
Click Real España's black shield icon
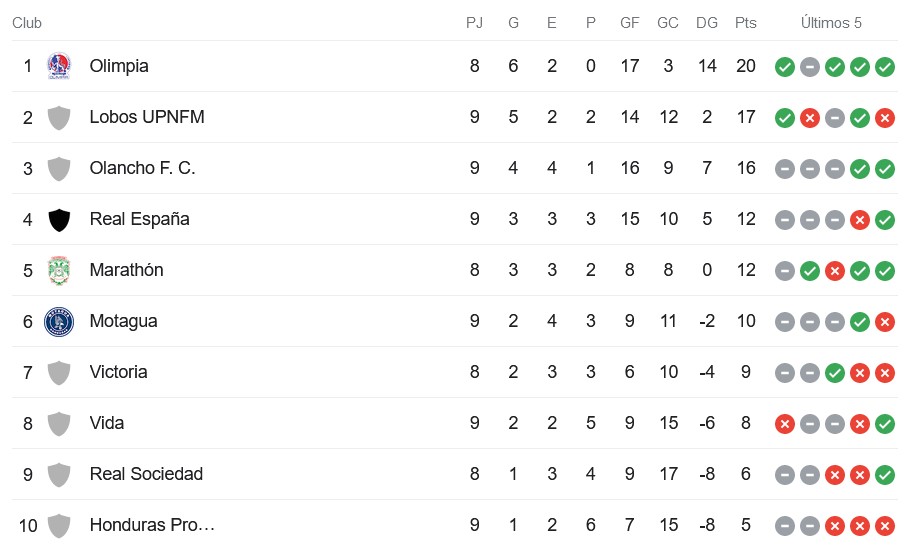[x=59, y=220]
